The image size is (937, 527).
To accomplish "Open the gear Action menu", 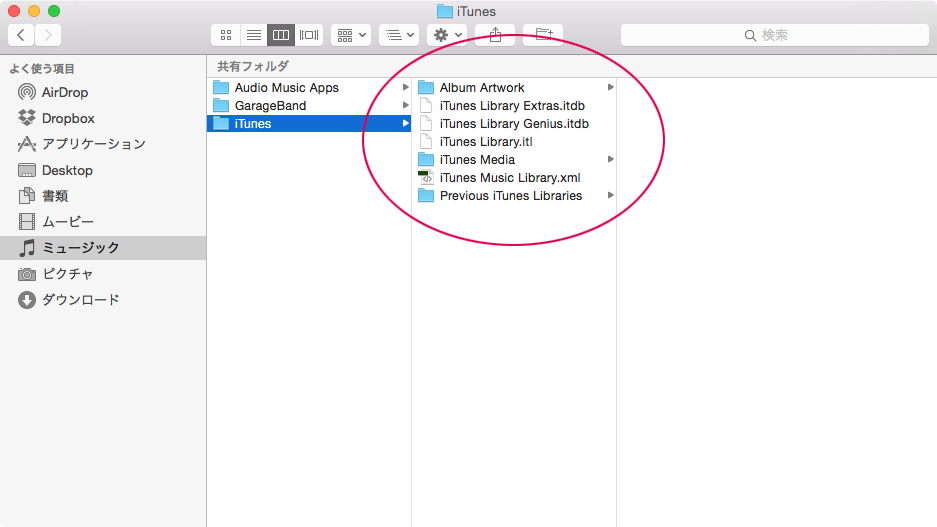I will click(447, 35).
